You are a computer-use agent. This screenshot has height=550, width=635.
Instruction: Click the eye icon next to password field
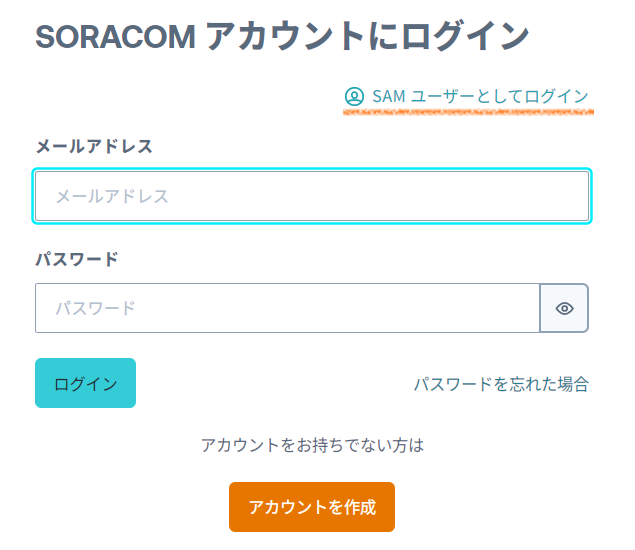pyautogui.click(x=564, y=308)
